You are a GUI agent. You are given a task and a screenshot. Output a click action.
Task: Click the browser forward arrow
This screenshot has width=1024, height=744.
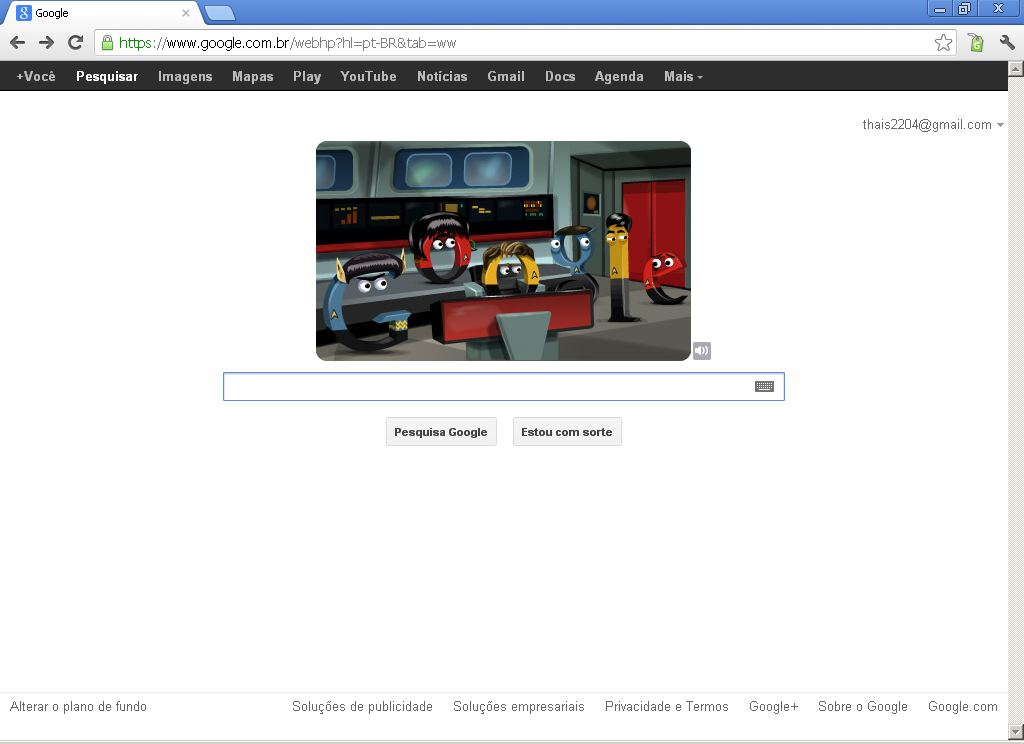point(46,42)
